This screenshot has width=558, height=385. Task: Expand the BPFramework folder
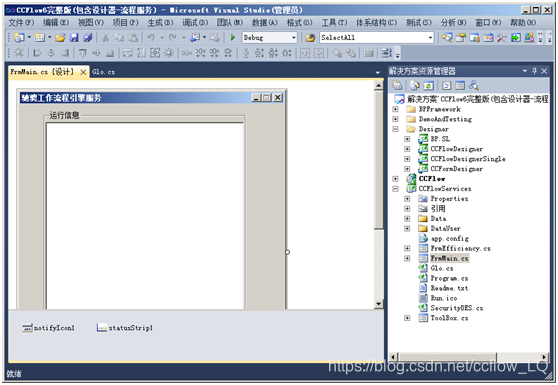[395, 109]
